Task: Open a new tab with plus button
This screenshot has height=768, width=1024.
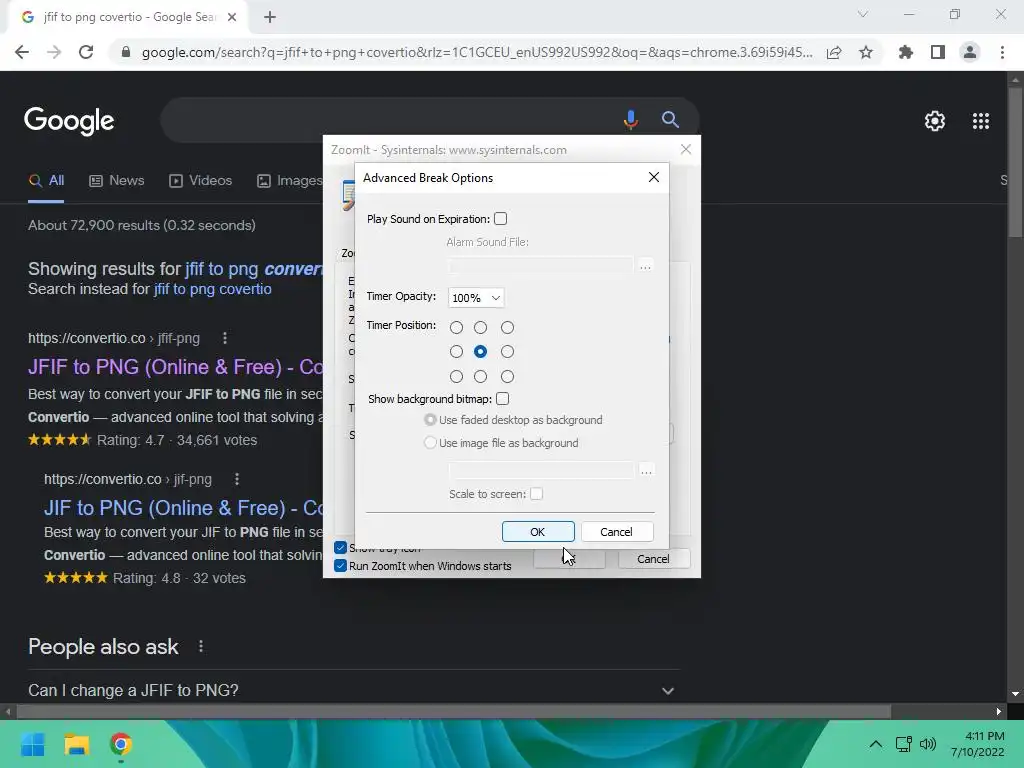Action: click(270, 17)
